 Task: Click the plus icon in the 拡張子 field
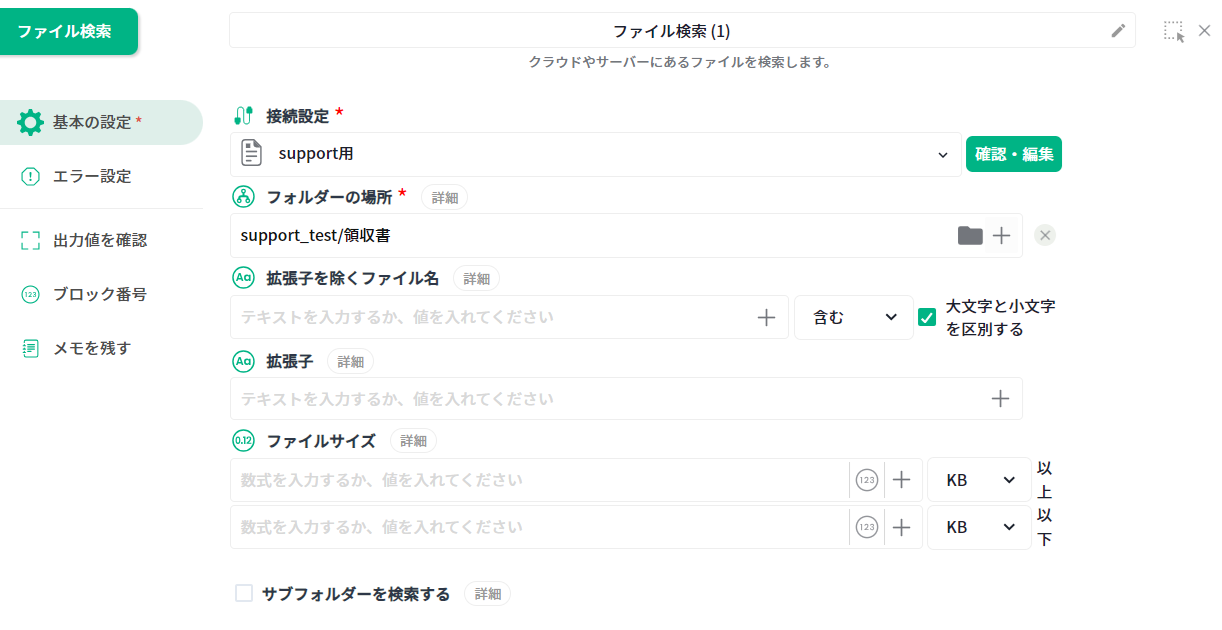(x=1000, y=399)
